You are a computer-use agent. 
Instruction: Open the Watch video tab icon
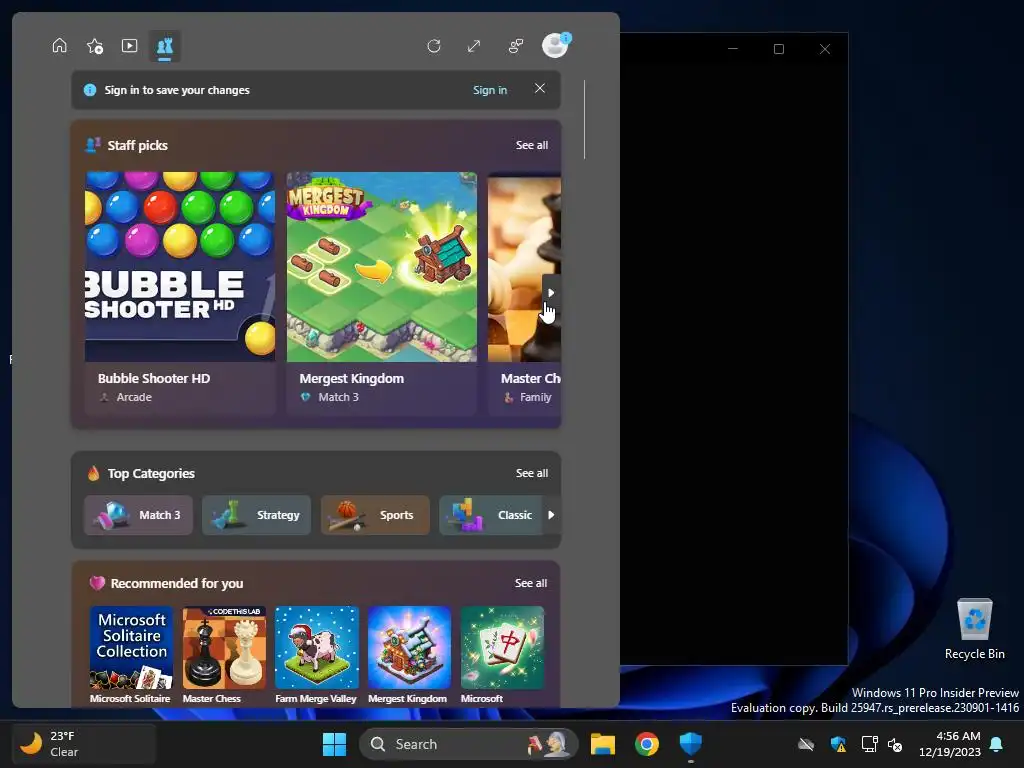pyautogui.click(x=129, y=46)
